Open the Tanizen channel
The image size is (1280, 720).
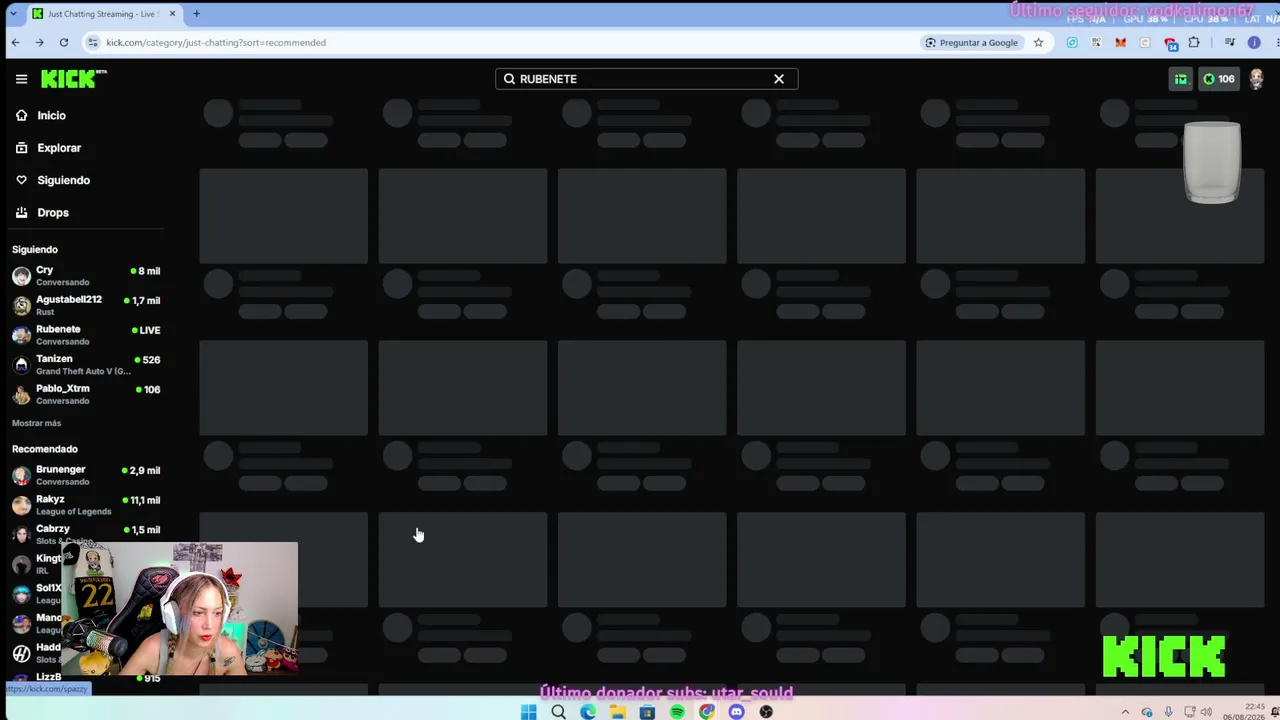click(x=86, y=365)
